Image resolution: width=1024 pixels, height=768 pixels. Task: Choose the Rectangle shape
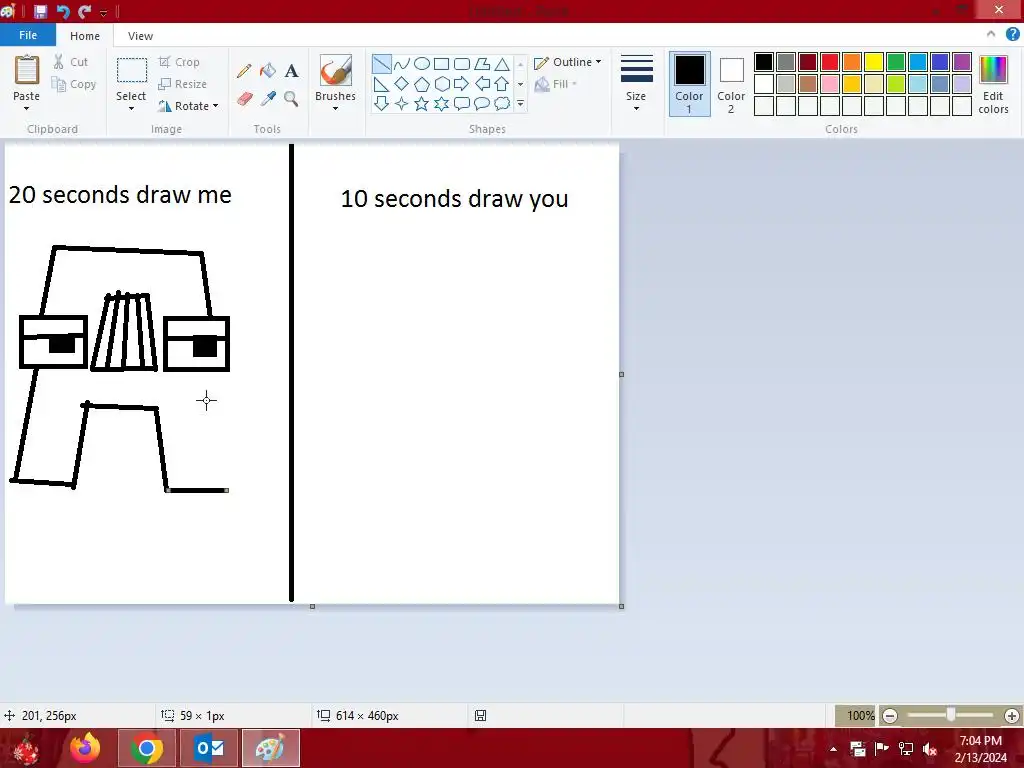pos(441,63)
